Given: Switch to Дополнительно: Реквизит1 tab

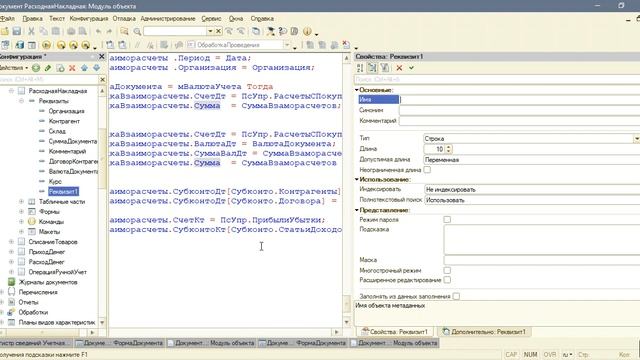Looking at the screenshot, I should [x=484, y=332].
